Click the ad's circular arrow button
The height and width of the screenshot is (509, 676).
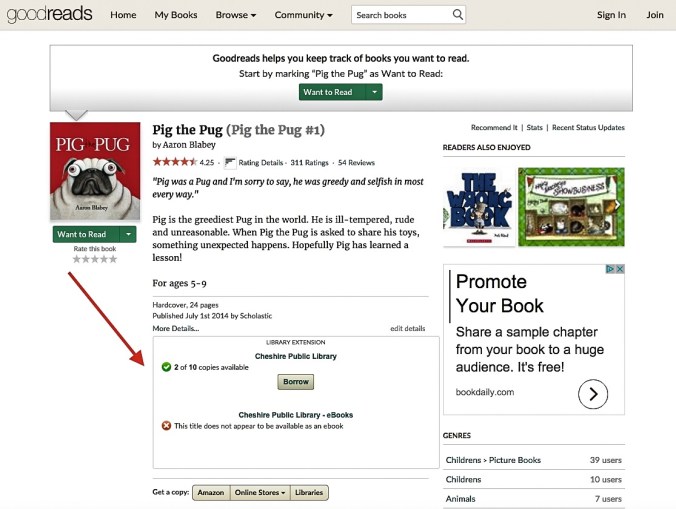click(593, 394)
